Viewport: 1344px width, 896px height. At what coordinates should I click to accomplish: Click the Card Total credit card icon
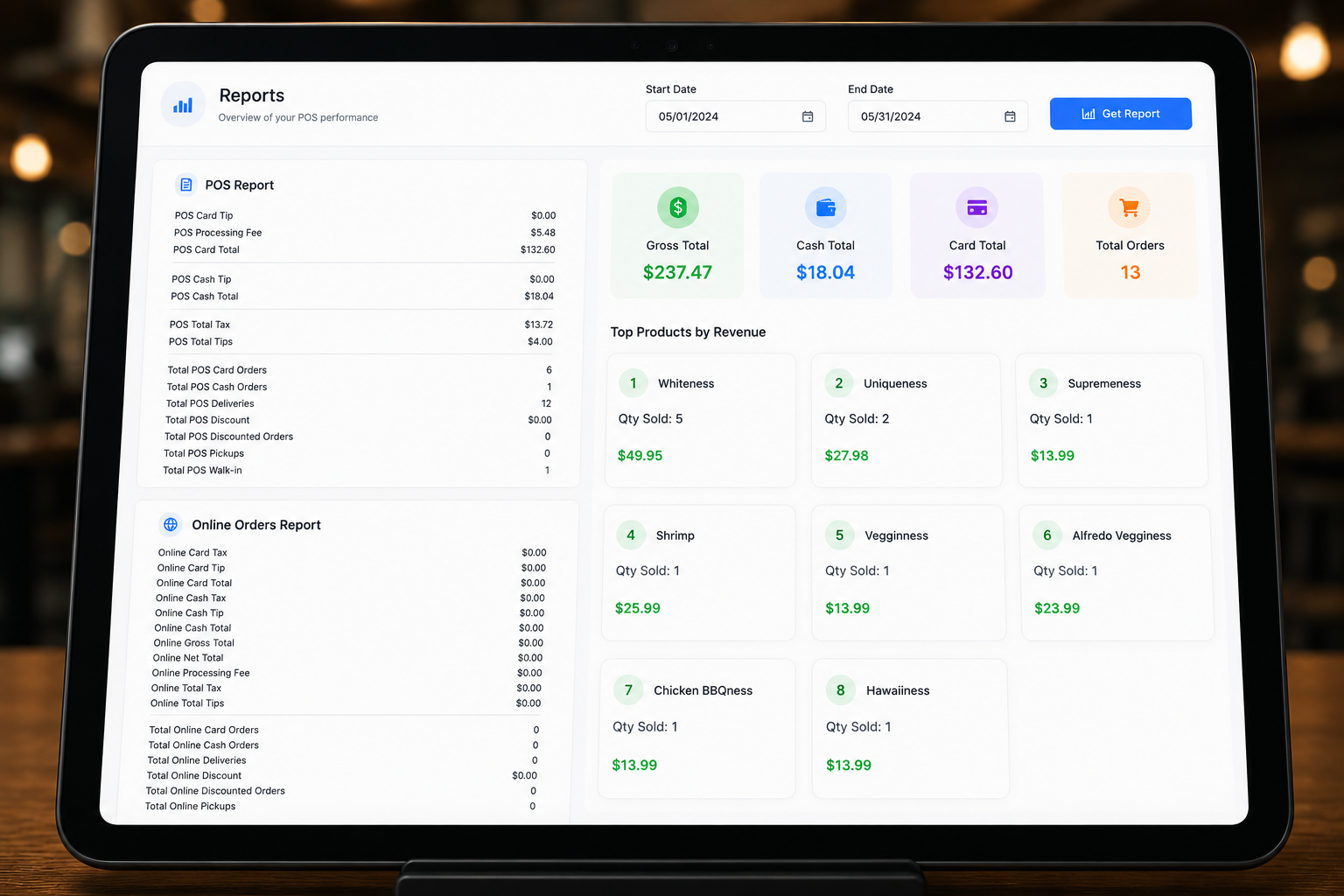tap(977, 207)
